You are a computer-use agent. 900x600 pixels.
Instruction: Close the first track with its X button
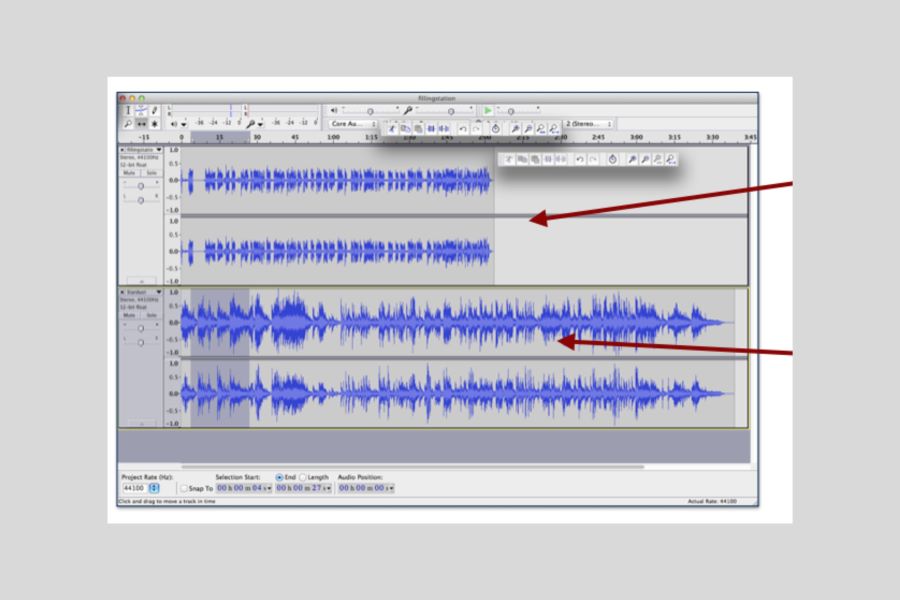tap(122, 150)
